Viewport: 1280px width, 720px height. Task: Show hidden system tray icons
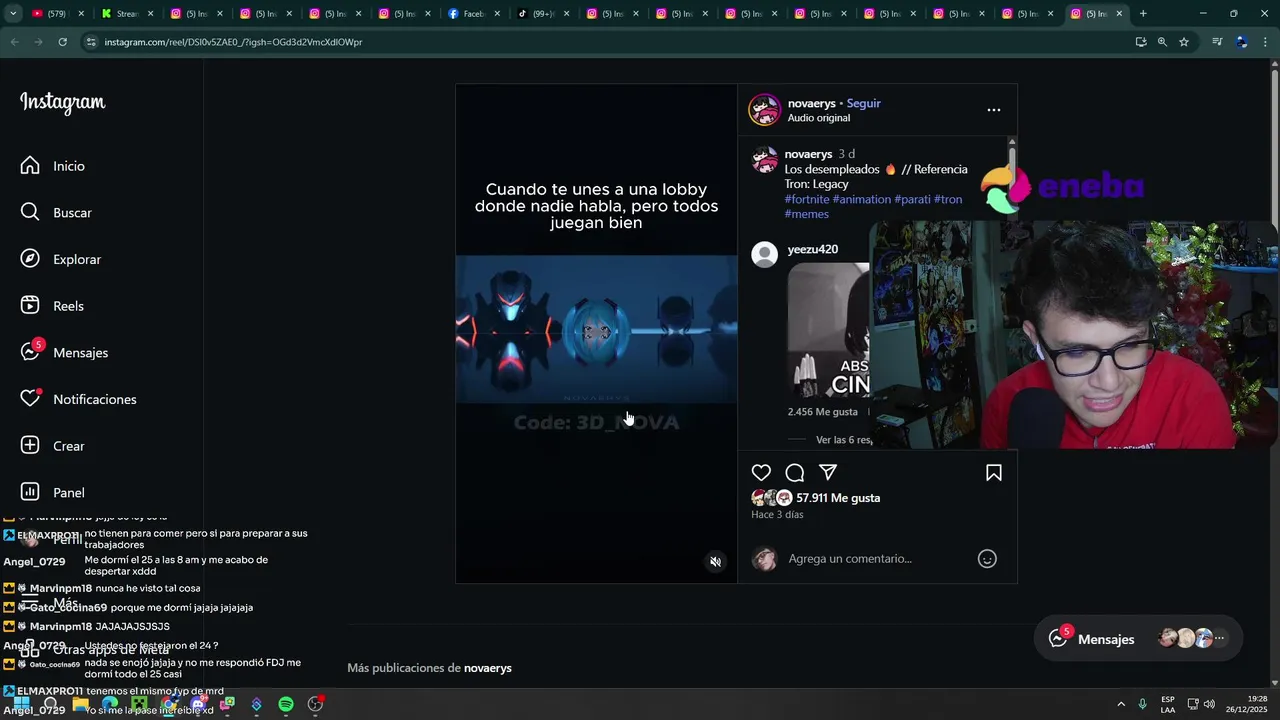pyautogui.click(x=1121, y=704)
